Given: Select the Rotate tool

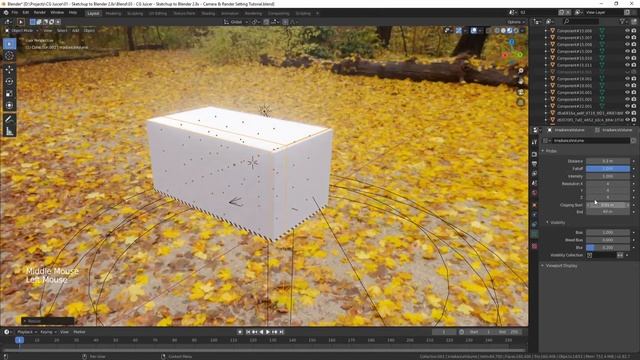Looking at the screenshot, I should point(9,81).
